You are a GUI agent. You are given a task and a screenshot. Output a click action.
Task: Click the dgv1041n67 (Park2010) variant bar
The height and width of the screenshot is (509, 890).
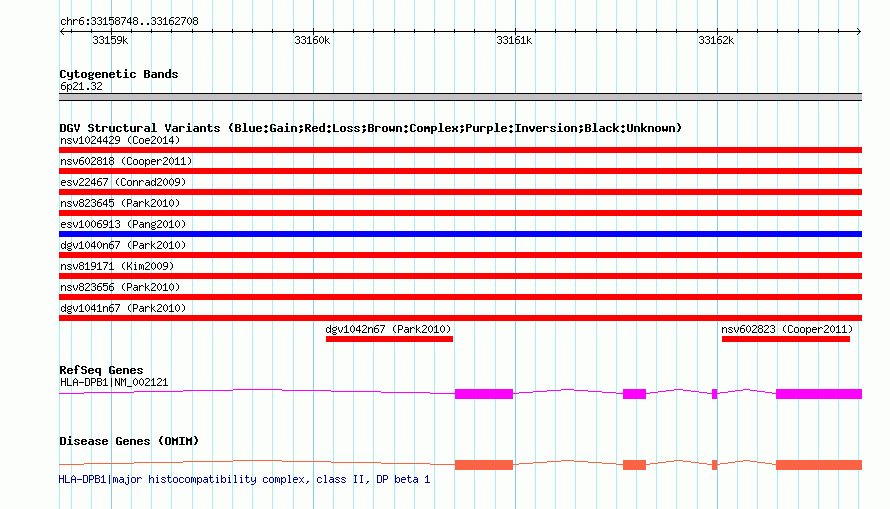click(x=460, y=318)
